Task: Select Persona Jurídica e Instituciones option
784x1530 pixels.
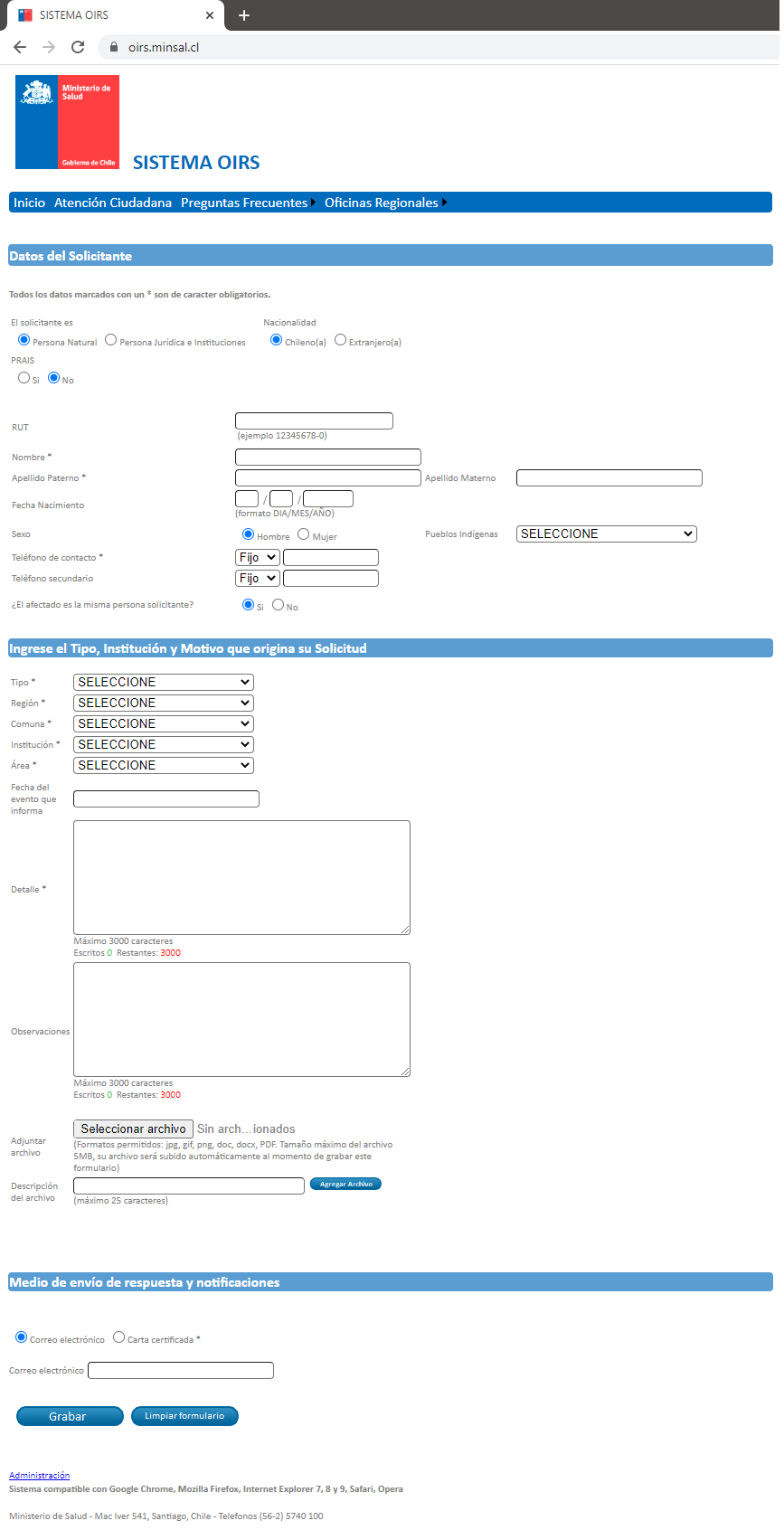Action: click(x=111, y=340)
